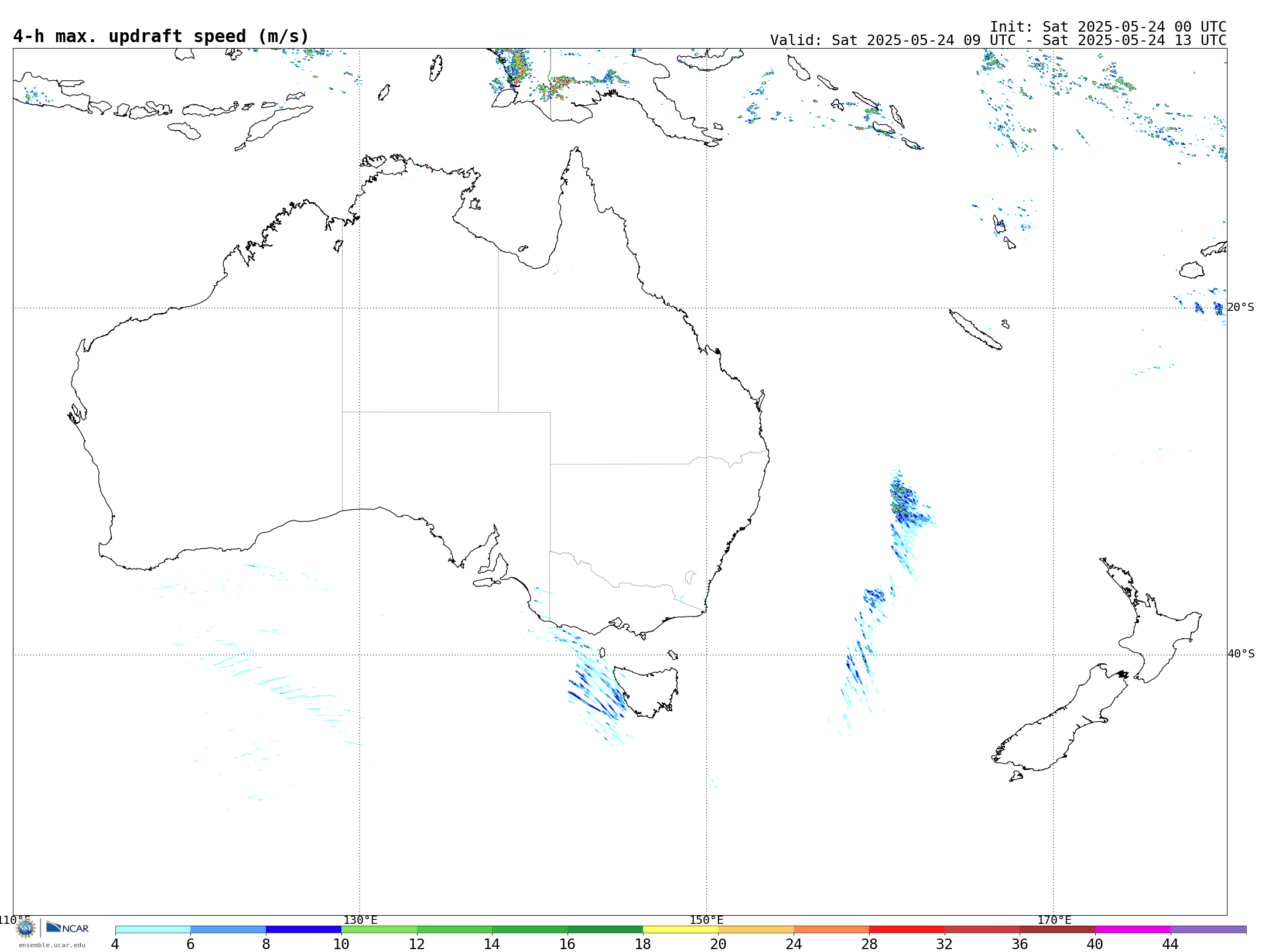Choose the light orange 20–24 m/s swatch
This screenshot has height=952, width=1265.
(x=756, y=930)
